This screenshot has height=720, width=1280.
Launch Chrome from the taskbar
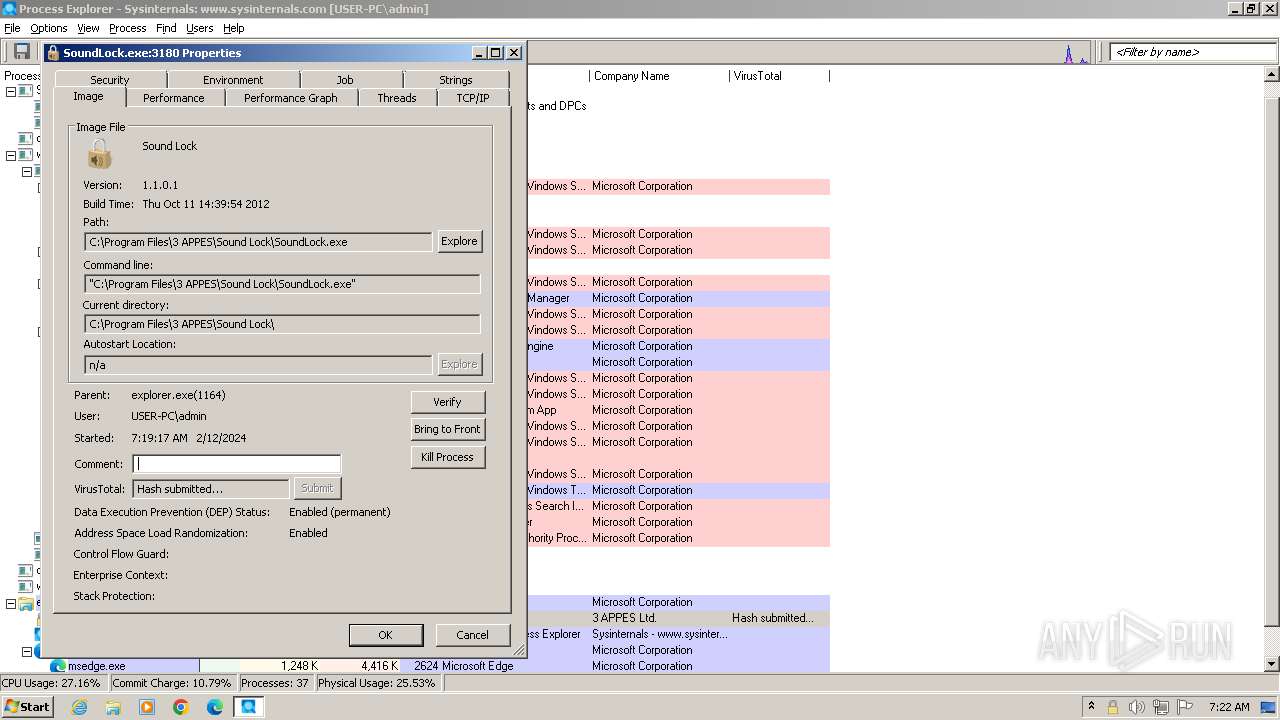click(181, 707)
